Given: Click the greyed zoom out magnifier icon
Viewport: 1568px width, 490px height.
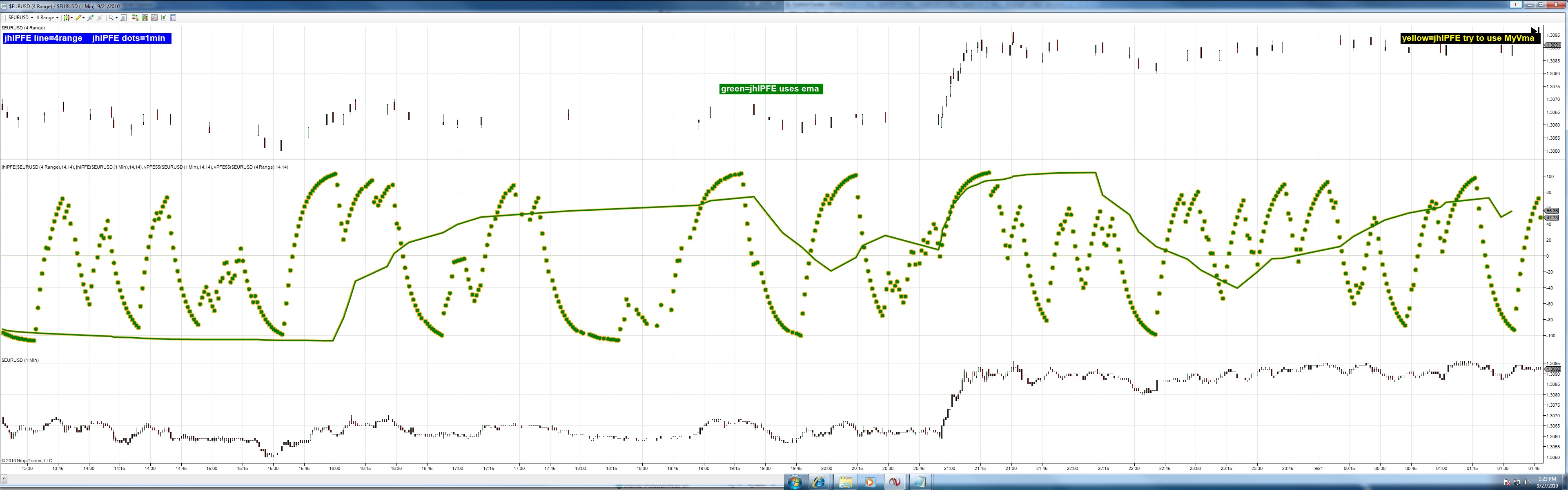Looking at the screenshot, I should tap(100, 18).
